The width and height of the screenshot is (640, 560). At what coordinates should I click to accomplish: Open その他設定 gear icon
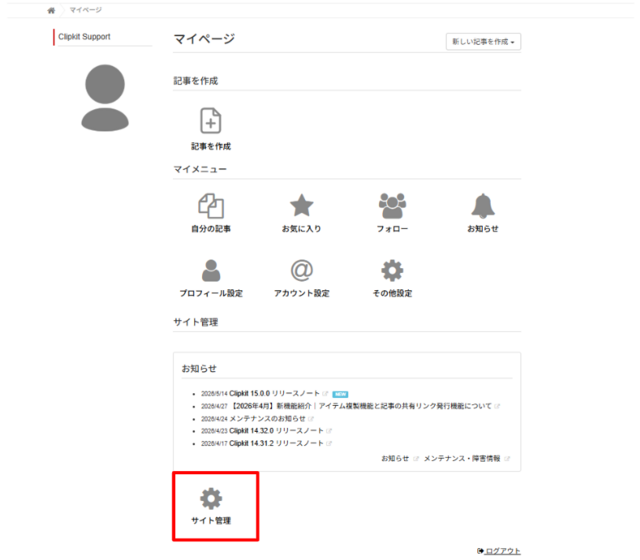[392, 271]
